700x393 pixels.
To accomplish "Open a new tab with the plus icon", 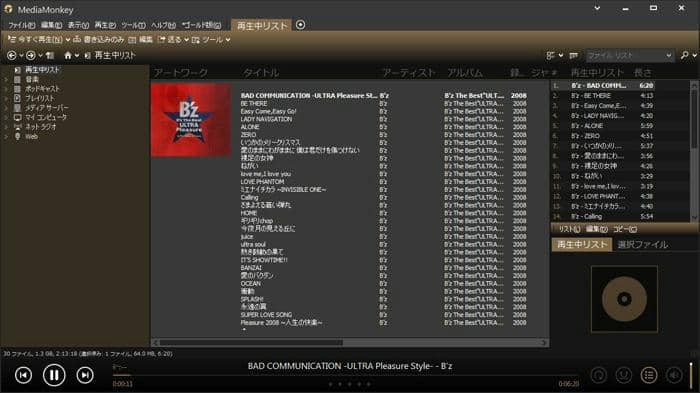I will pyautogui.click(x=300, y=25).
